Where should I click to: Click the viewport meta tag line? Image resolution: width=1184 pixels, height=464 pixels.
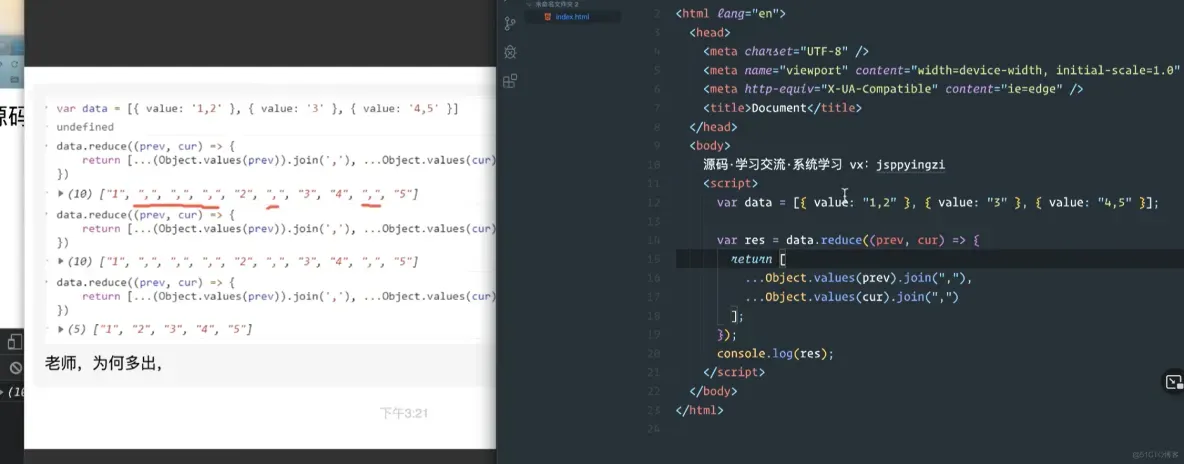point(943,70)
